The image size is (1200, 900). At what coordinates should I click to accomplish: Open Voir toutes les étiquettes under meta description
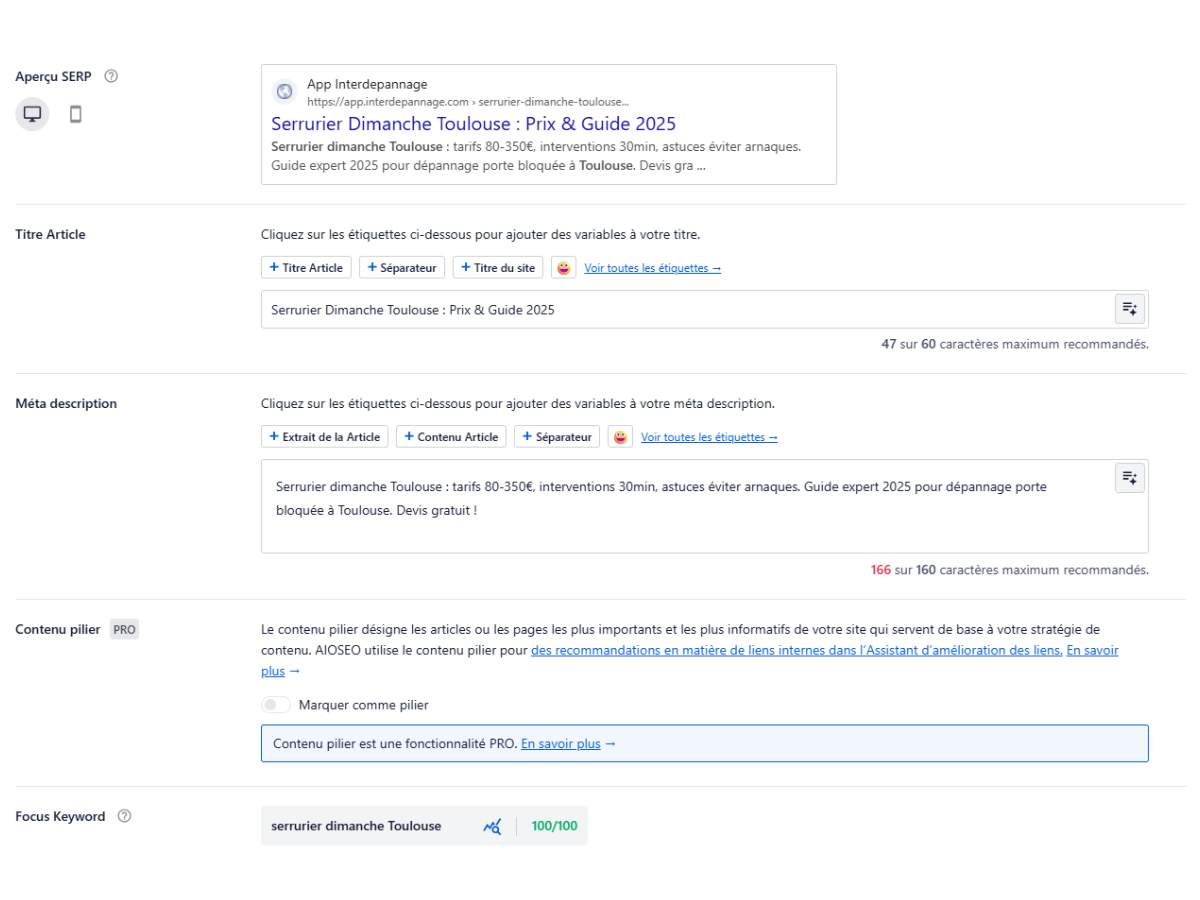click(709, 437)
